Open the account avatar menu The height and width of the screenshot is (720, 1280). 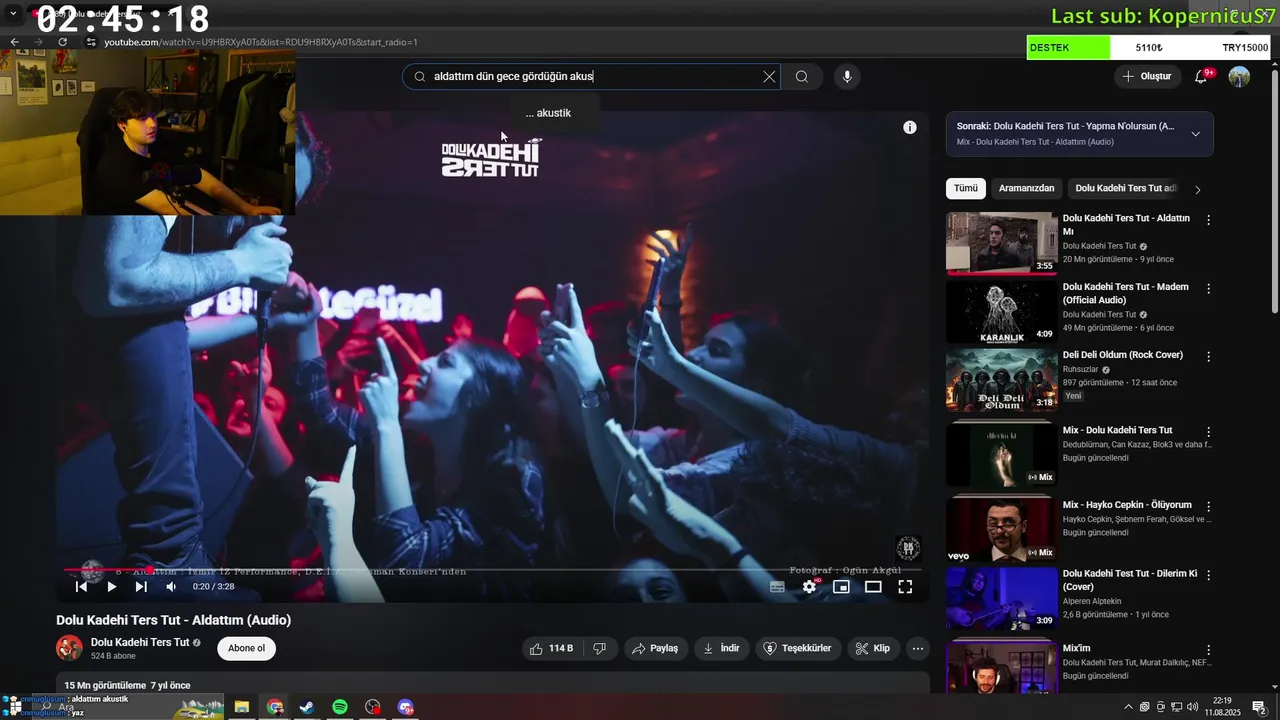pos(1239,77)
